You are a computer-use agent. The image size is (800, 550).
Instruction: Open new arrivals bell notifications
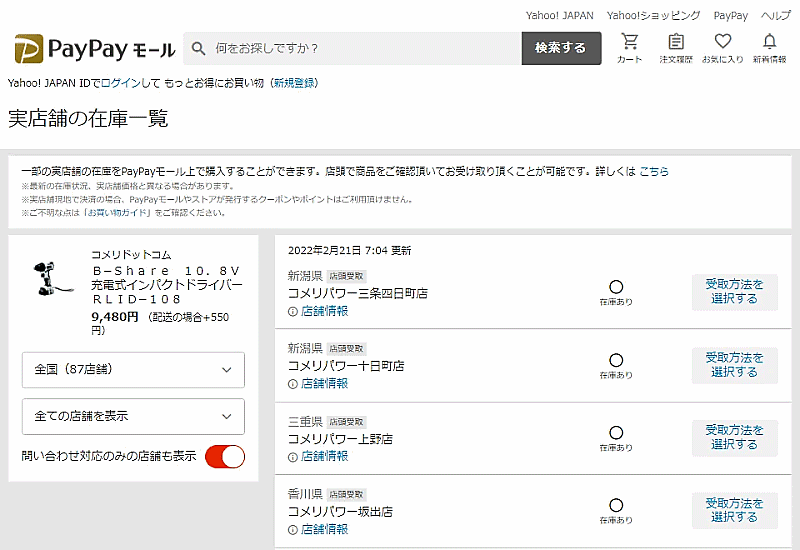coord(769,47)
